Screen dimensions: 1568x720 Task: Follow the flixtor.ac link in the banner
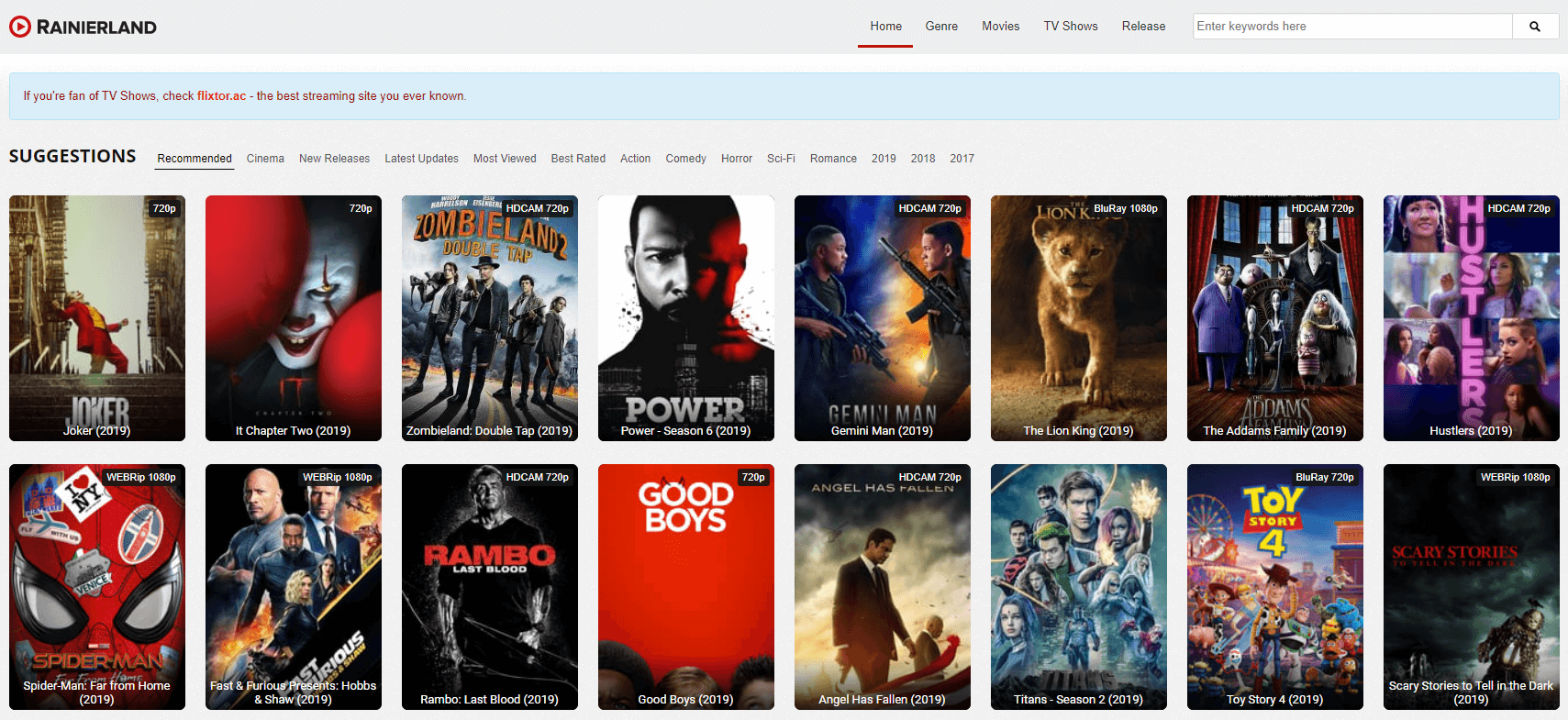221,96
